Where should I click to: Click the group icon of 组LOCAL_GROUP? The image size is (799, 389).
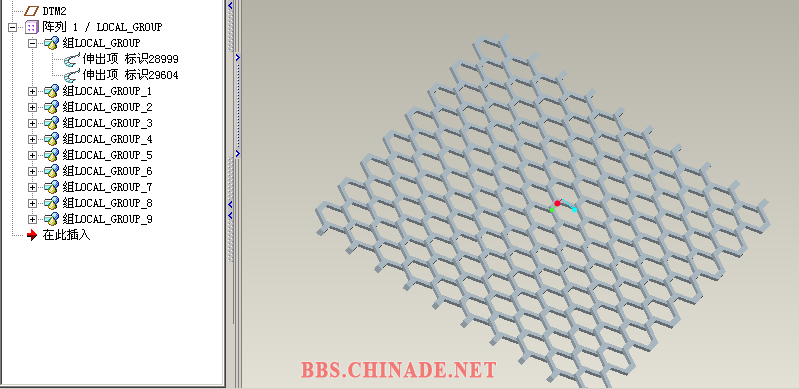[51, 43]
